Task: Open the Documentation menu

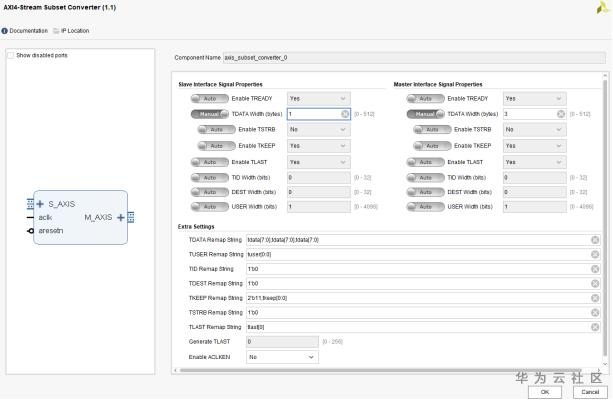Action: point(28,30)
